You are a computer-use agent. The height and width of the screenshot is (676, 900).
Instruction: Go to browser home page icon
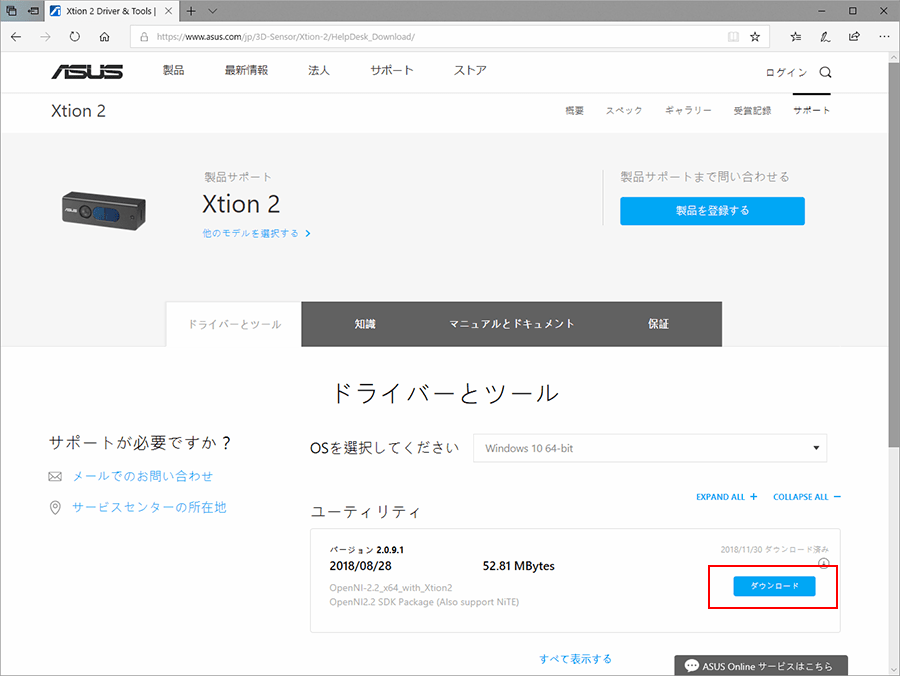(104, 37)
